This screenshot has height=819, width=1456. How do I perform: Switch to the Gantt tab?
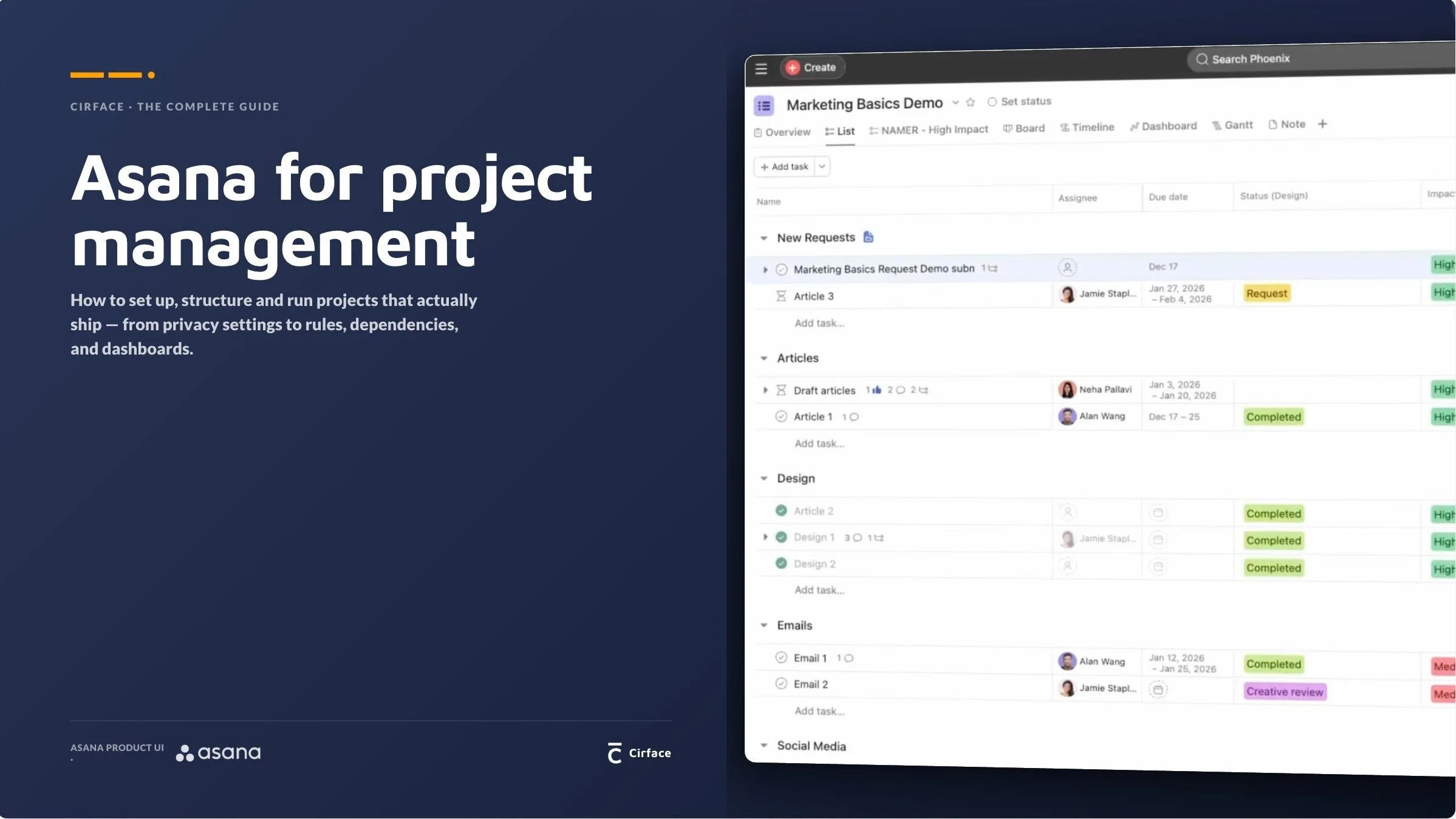[x=1232, y=125]
